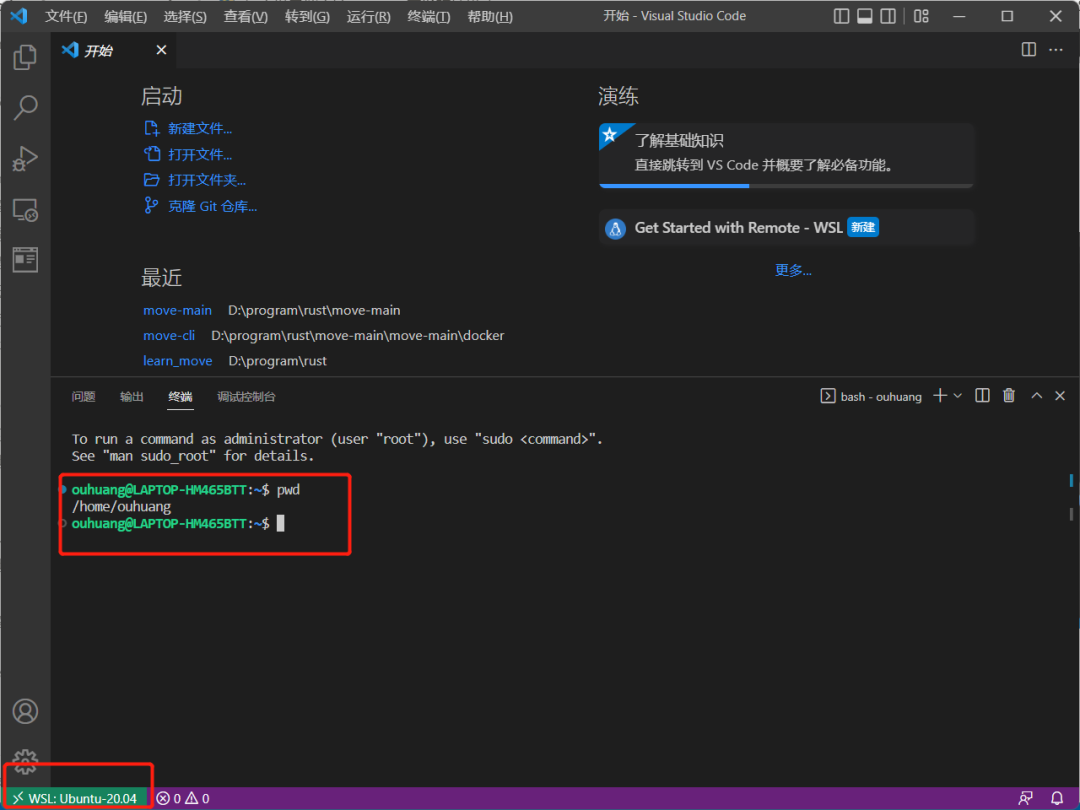Open recent project move-main
This screenshot has width=1080, height=810.
point(177,311)
